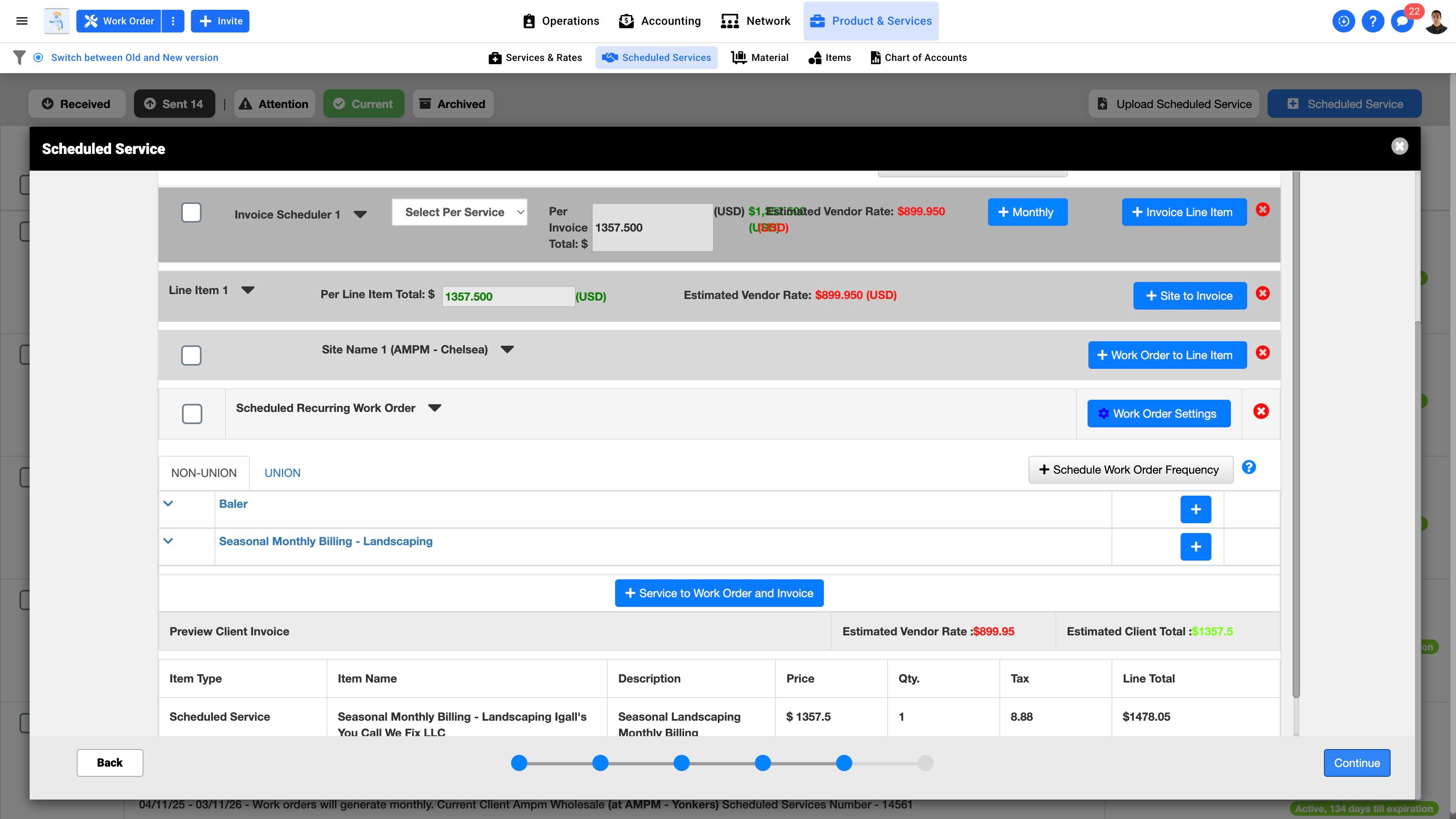Check the Invoice Scheduler 1 checkbox

191,212
